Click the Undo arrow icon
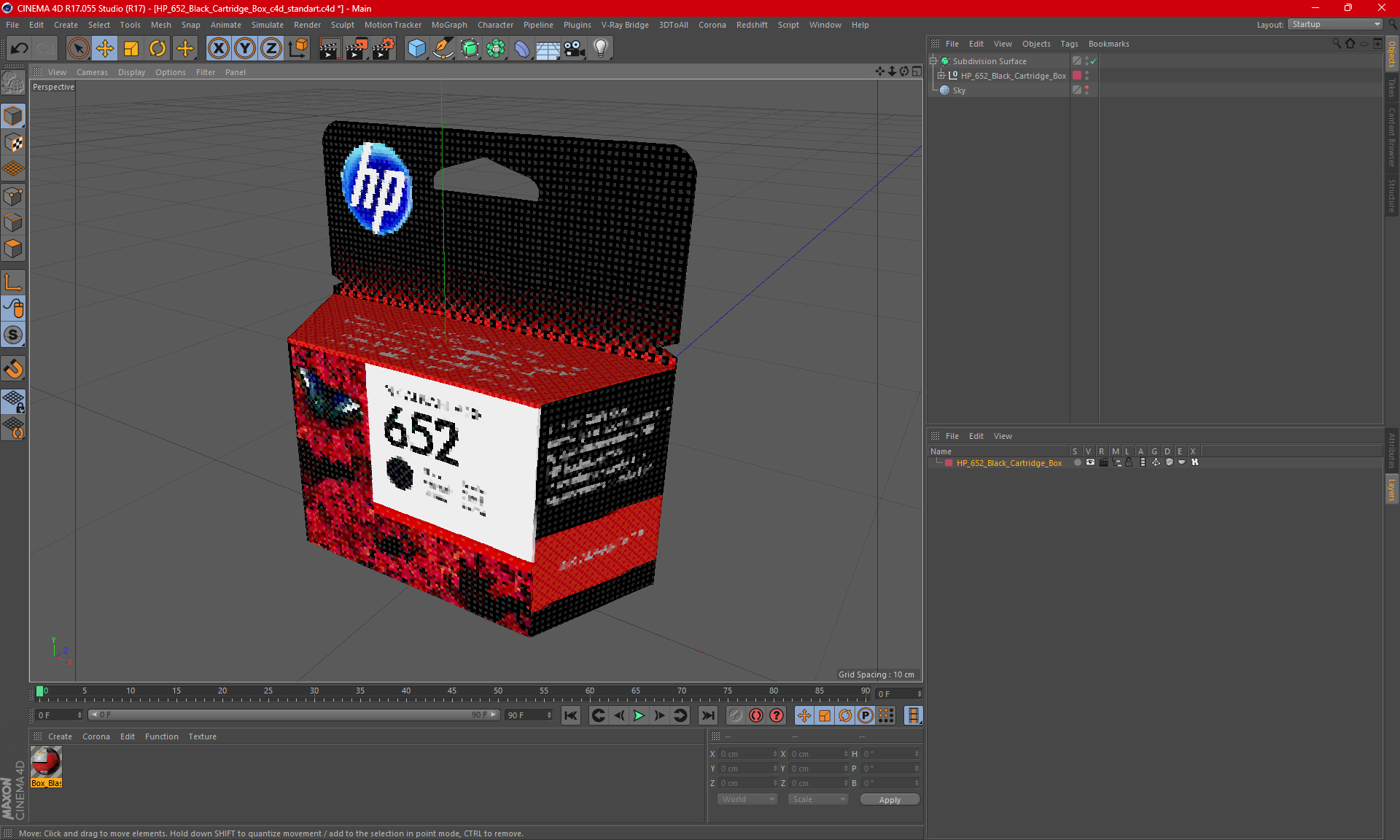Image resolution: width=1400 pixels, height=840 pixels. pos(20,48)
